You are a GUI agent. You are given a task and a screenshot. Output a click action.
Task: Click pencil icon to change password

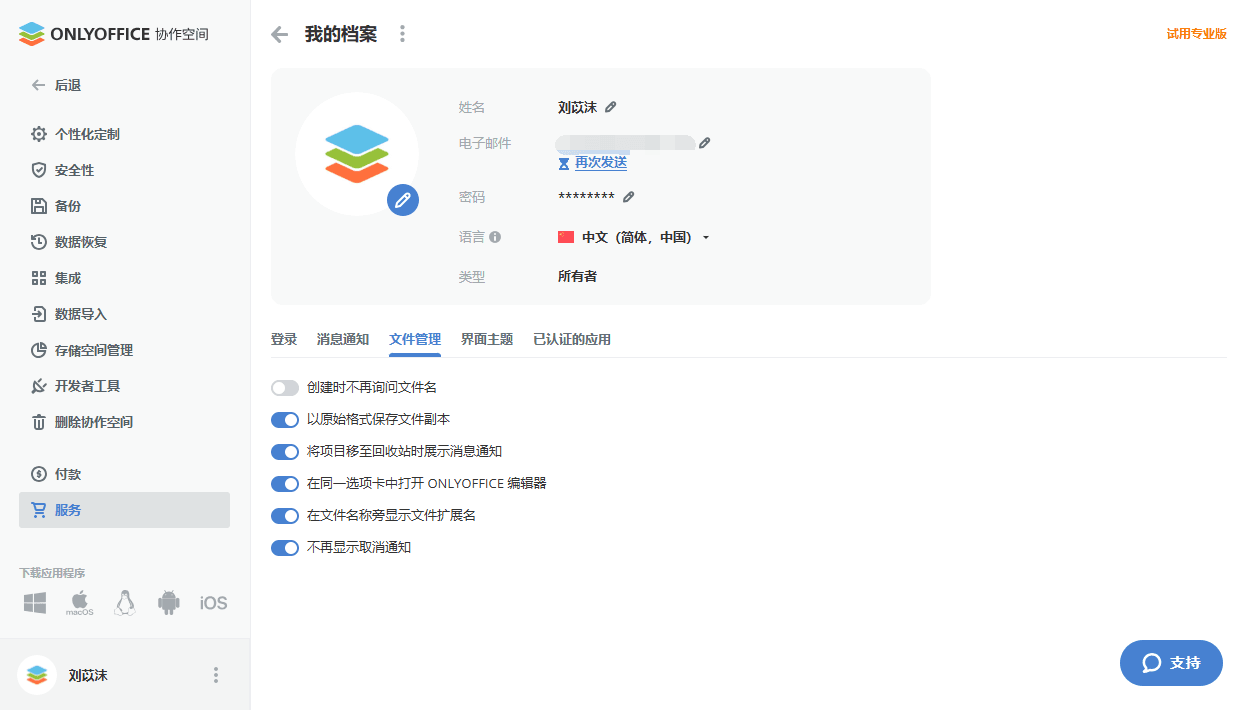tap(628, 197)
